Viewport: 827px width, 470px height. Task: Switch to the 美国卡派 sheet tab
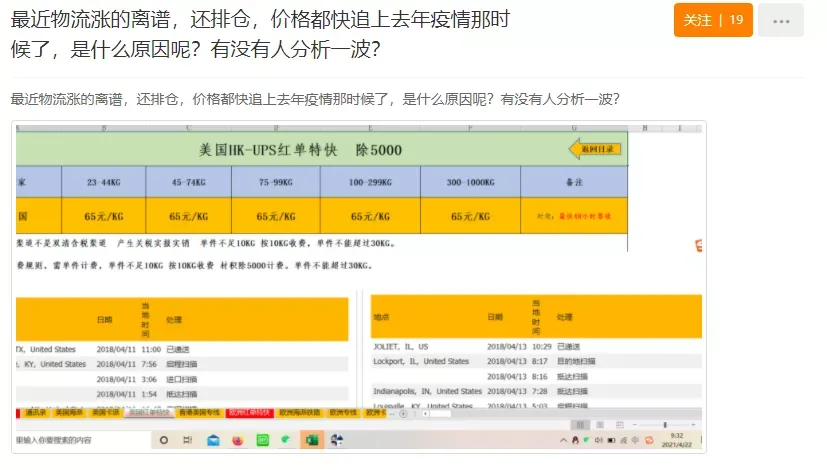pyautogui.click(x=105, y=413)
